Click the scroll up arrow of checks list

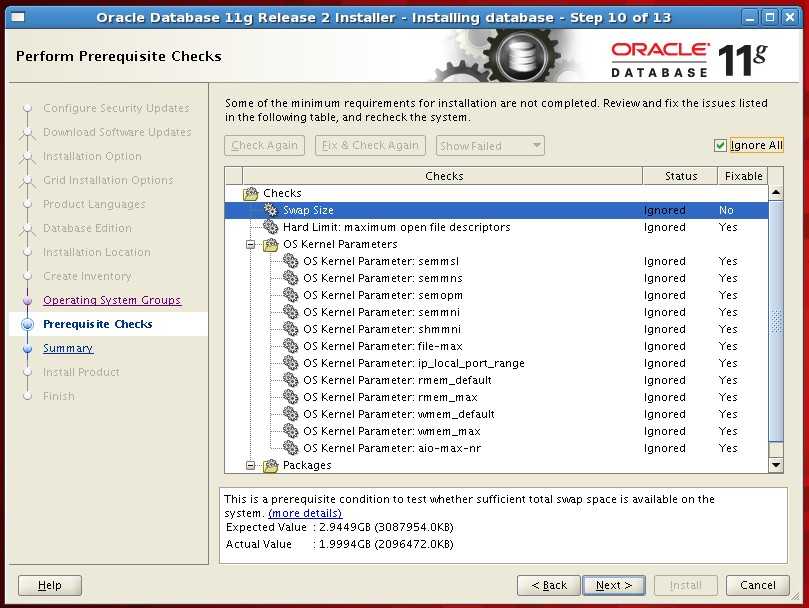[x=776, y=193]
